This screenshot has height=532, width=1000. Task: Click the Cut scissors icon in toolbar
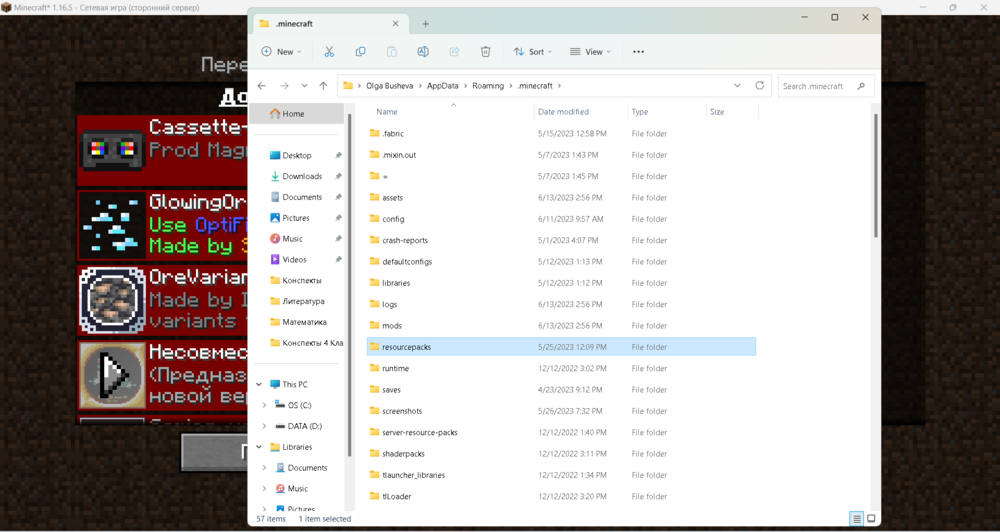click(329, 52)
